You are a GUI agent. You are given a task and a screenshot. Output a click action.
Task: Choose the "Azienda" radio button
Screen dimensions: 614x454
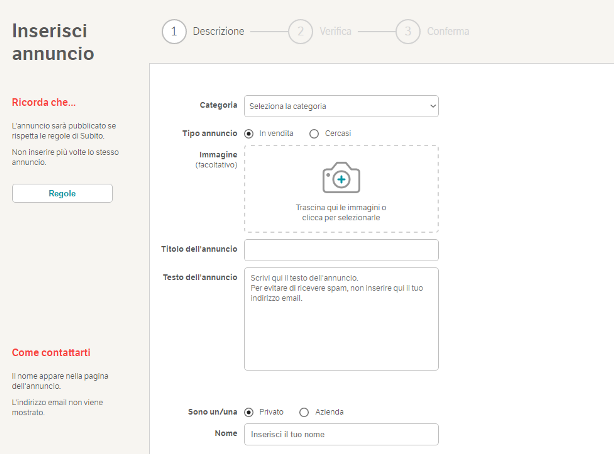pyautogui.click(x=304, y=411)
